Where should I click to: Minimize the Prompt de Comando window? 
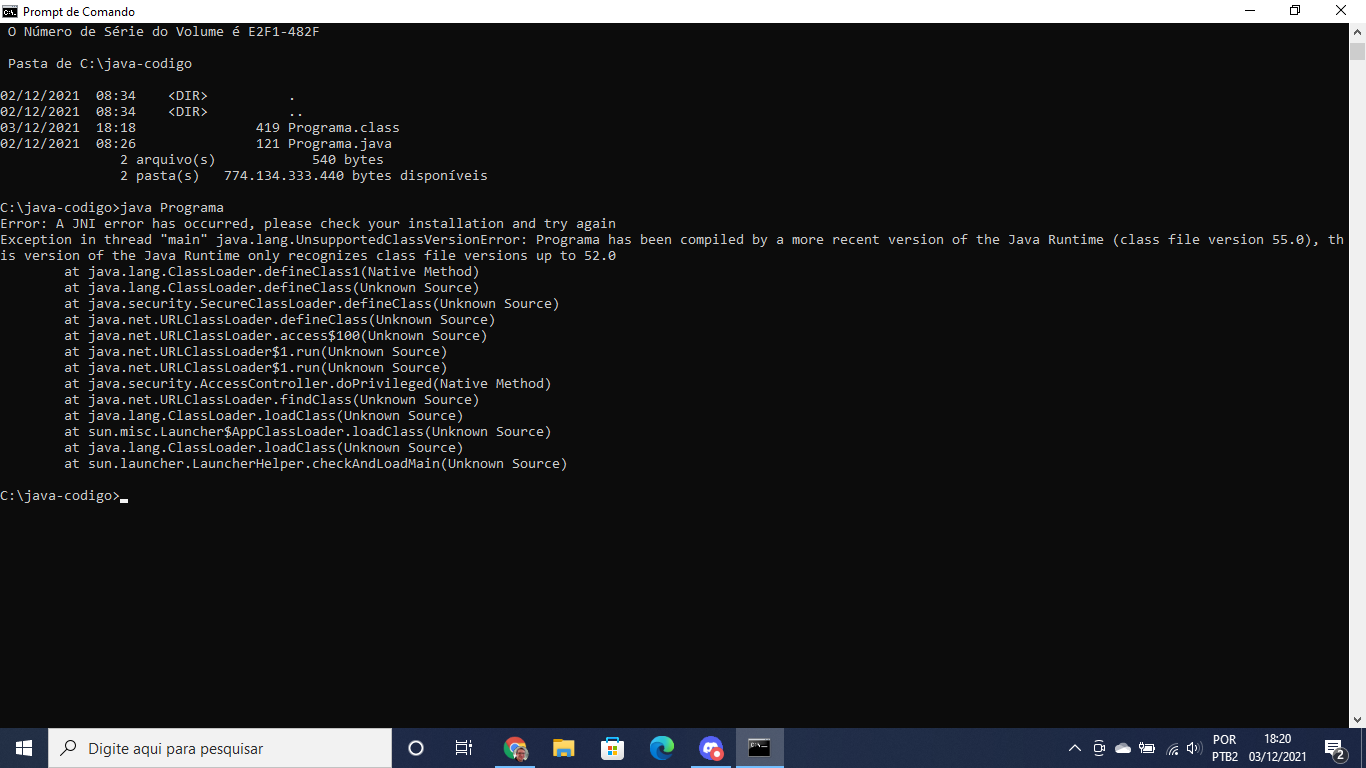point(1250,11)
